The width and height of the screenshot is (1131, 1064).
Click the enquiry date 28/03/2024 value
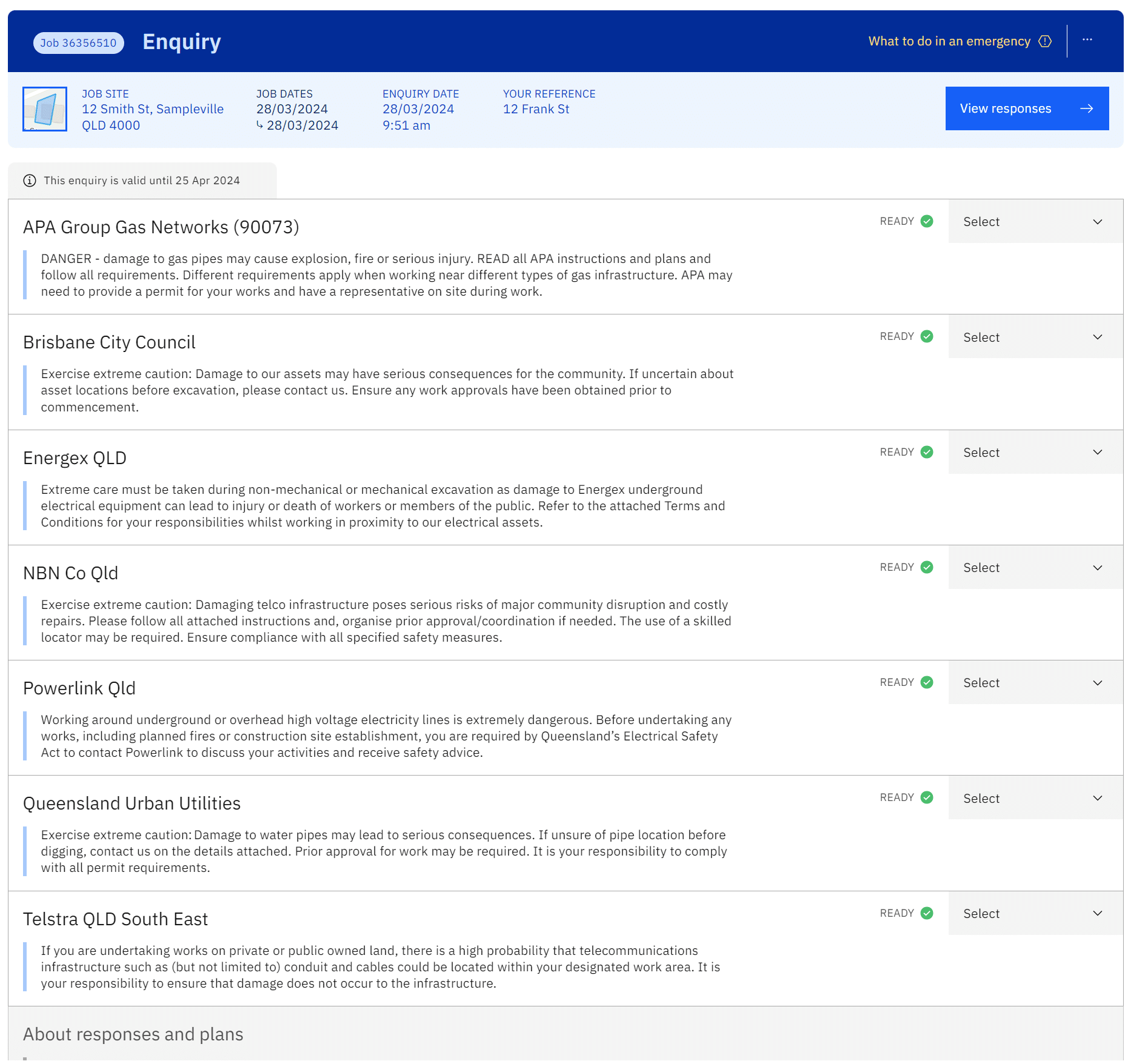pos(418,109)
